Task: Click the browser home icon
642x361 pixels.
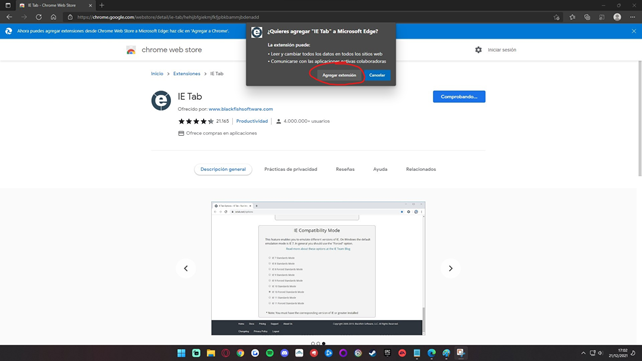Action: coord(53,17)
